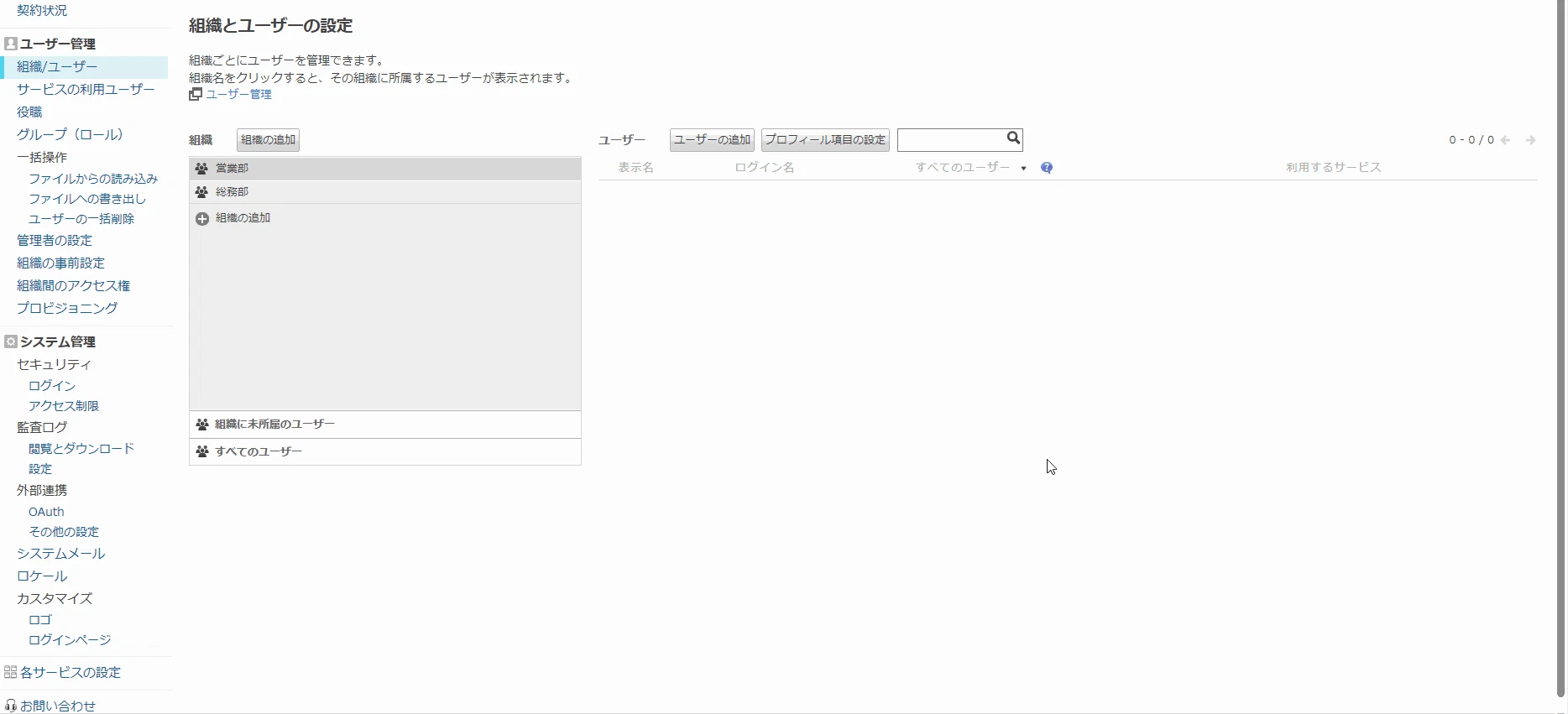Open the ユーザー管理 help link
This screenshot has width=1568, height=714.
[239, 95]
